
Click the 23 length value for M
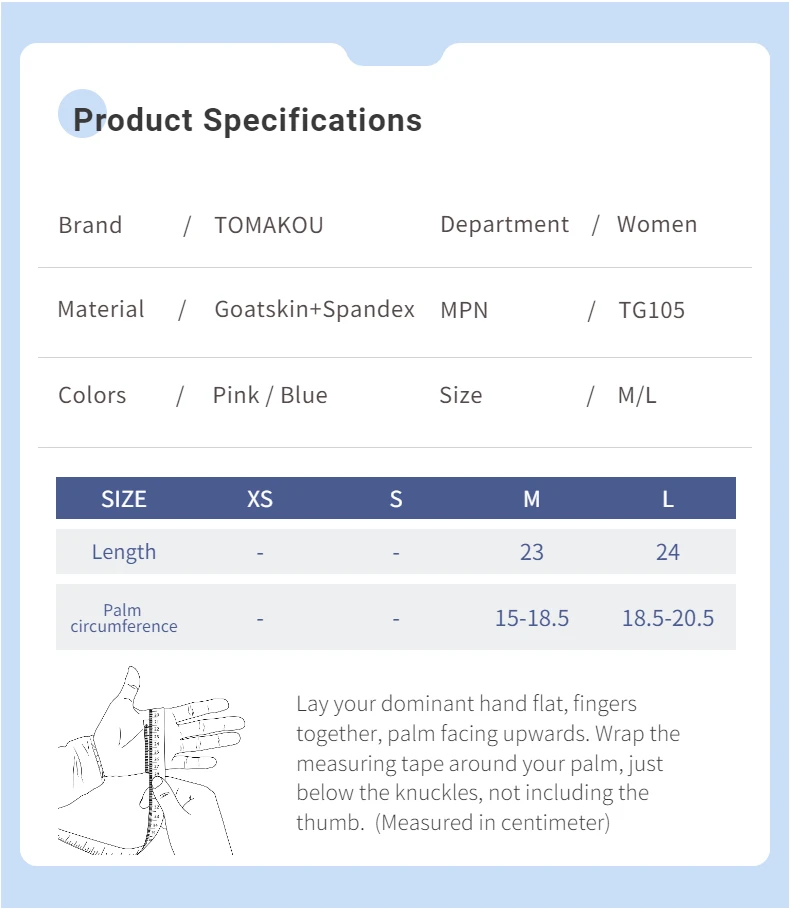point(531,552)
